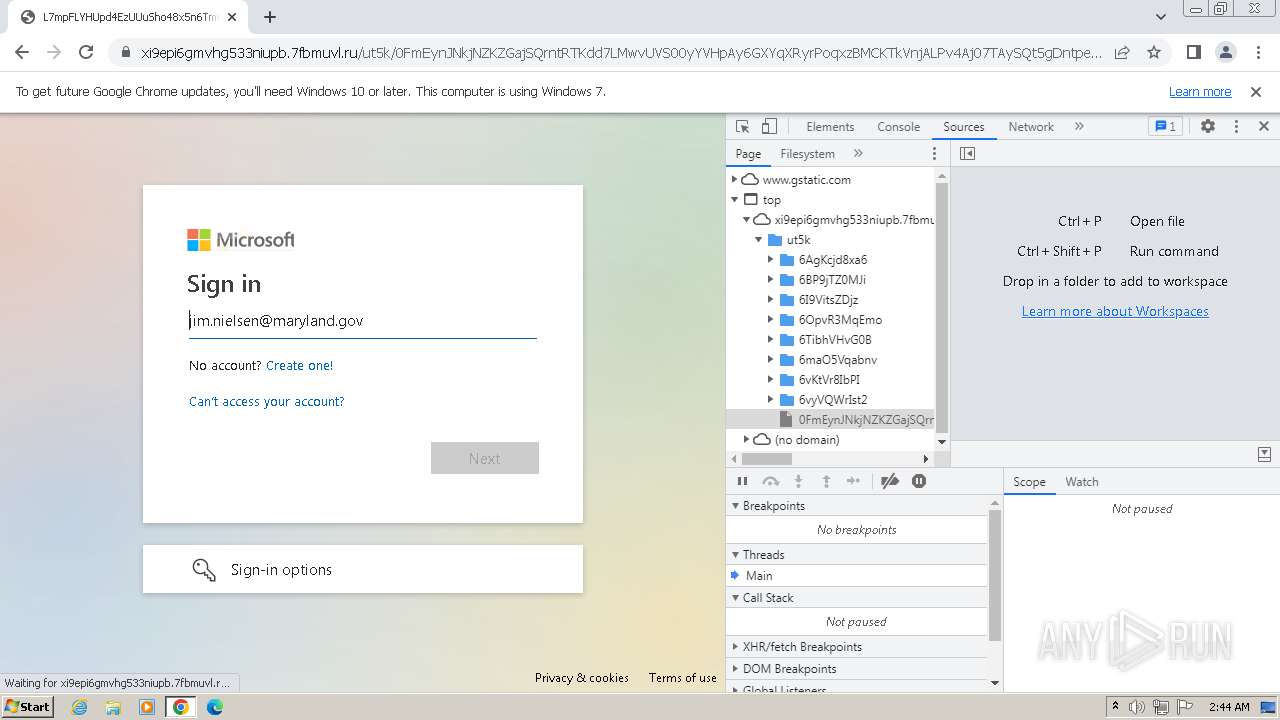The height and width of the screenshot is (720, 1280).
Task: Select the Page navigator tab
Action: tap(748, 154)
